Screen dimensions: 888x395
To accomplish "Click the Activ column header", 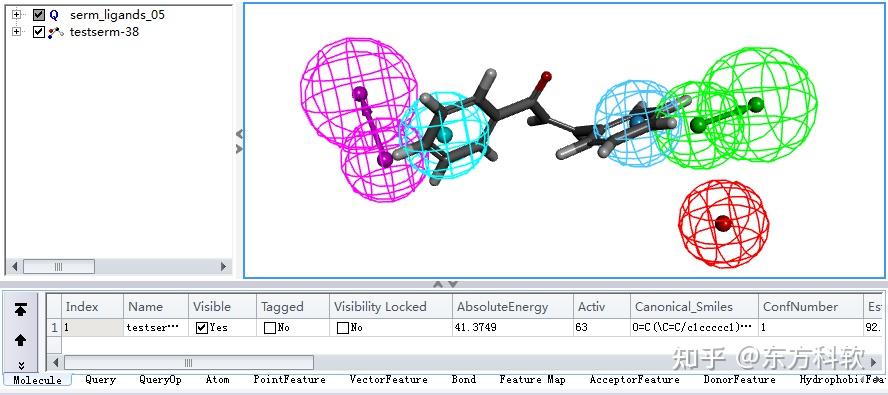I will (602, 307).
